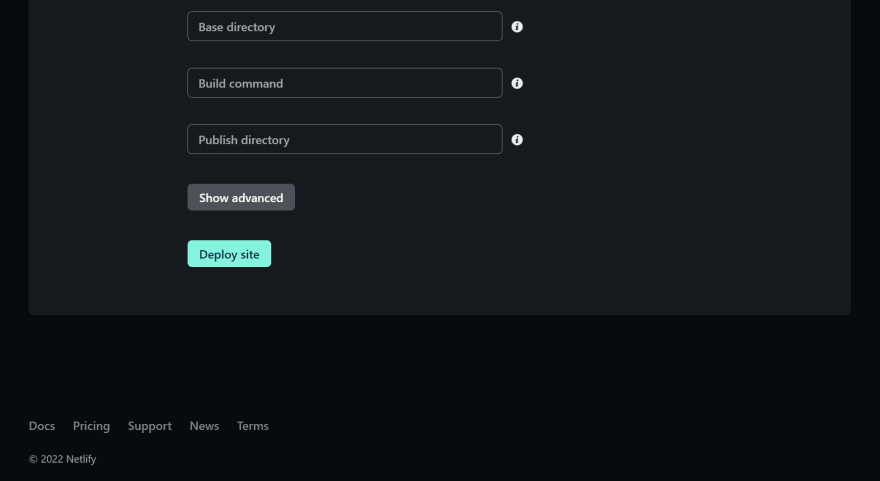Open the Base directory info icon
Screen dimensions: 880x481
point(517,27)
